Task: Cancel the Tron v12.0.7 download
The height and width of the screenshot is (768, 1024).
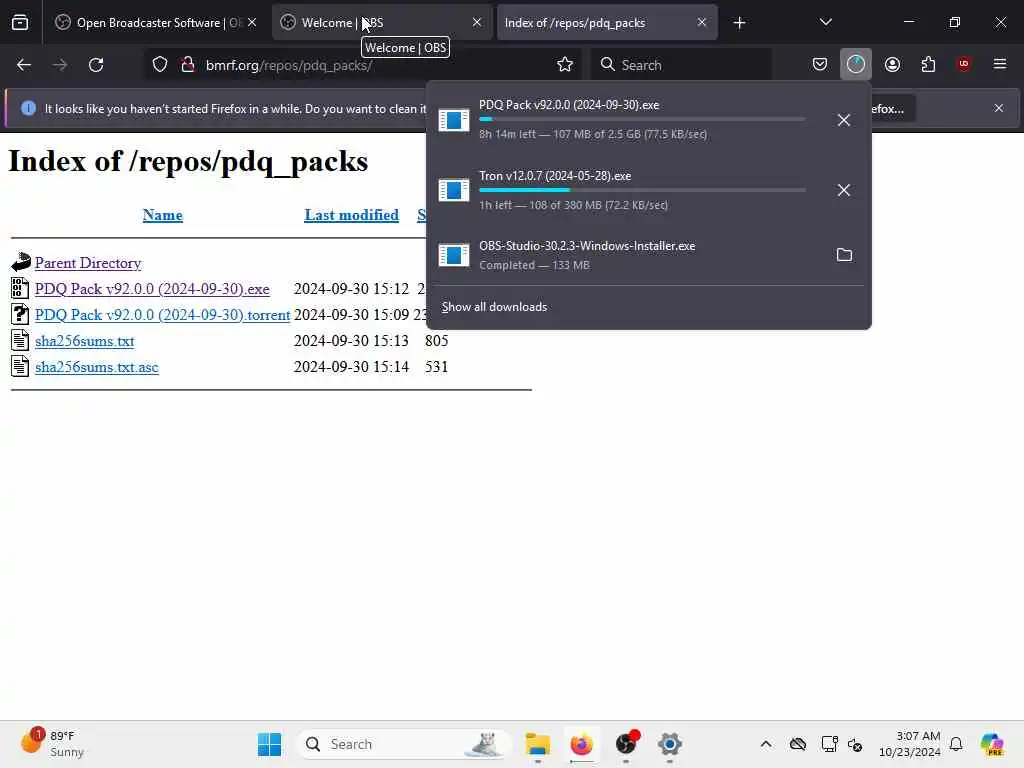Action: coord(844,190)
